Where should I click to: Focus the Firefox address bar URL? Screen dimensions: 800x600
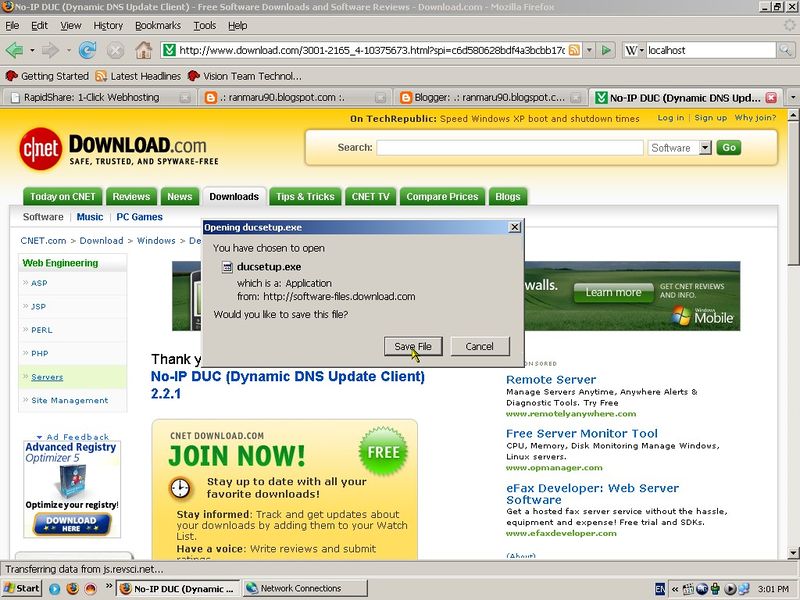pos(372,50)
